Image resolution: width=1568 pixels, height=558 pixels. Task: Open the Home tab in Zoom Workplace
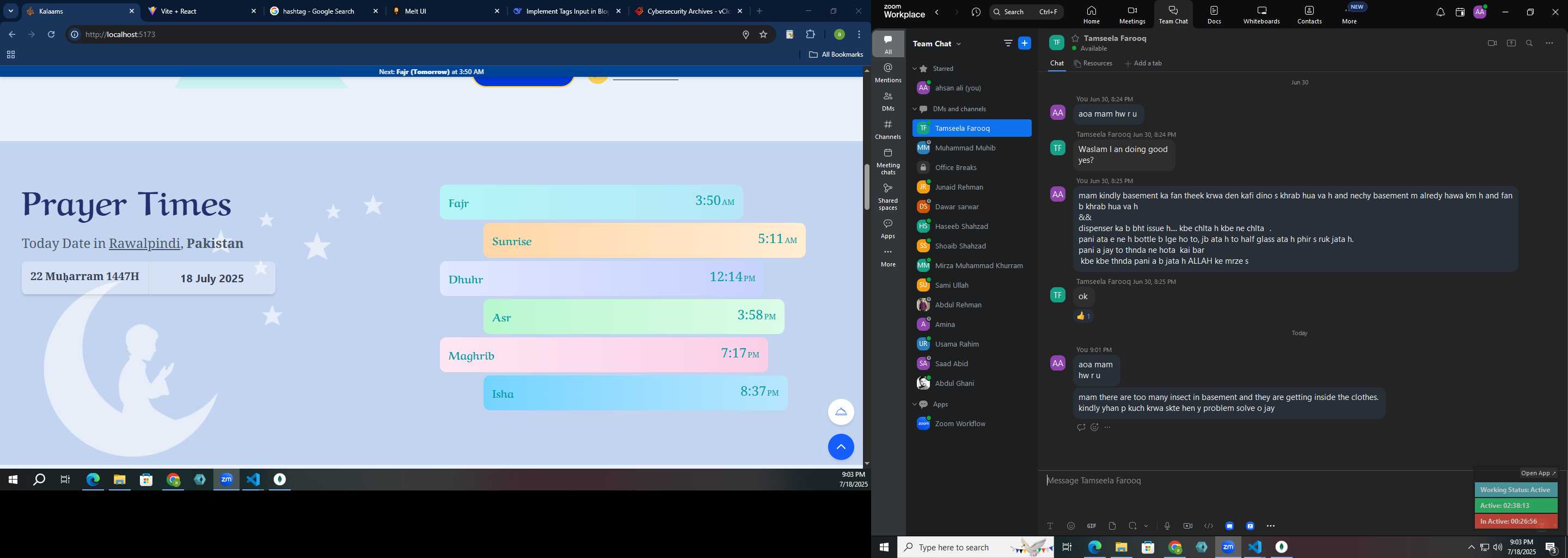pos(1091,15)
